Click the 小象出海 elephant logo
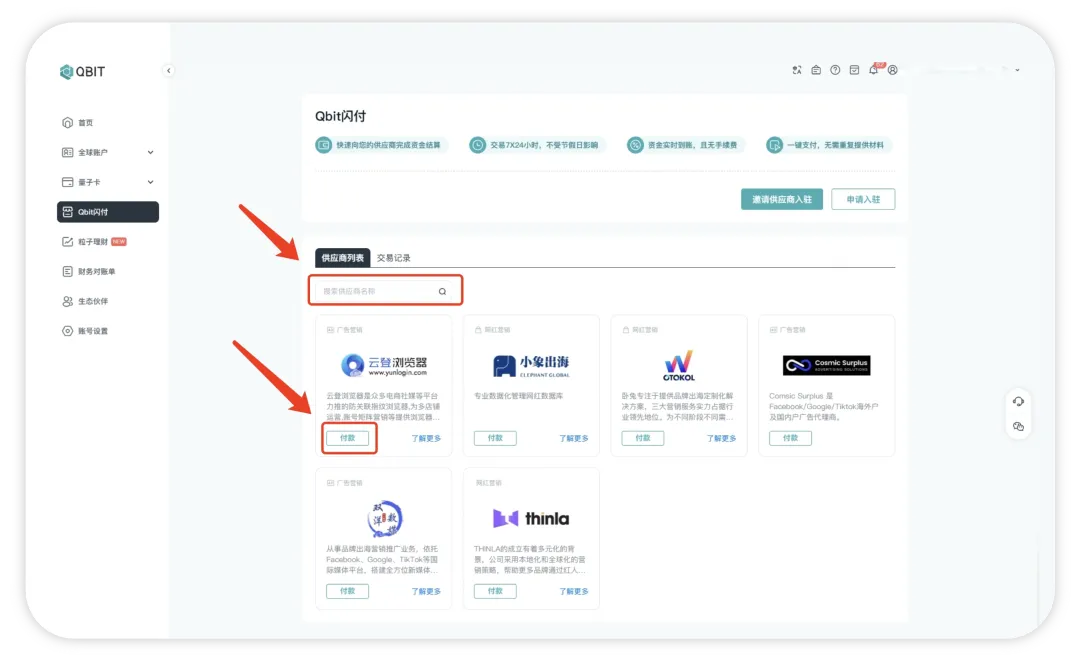Viewport: 1080px width, 662px height. [x=532, y=366]
